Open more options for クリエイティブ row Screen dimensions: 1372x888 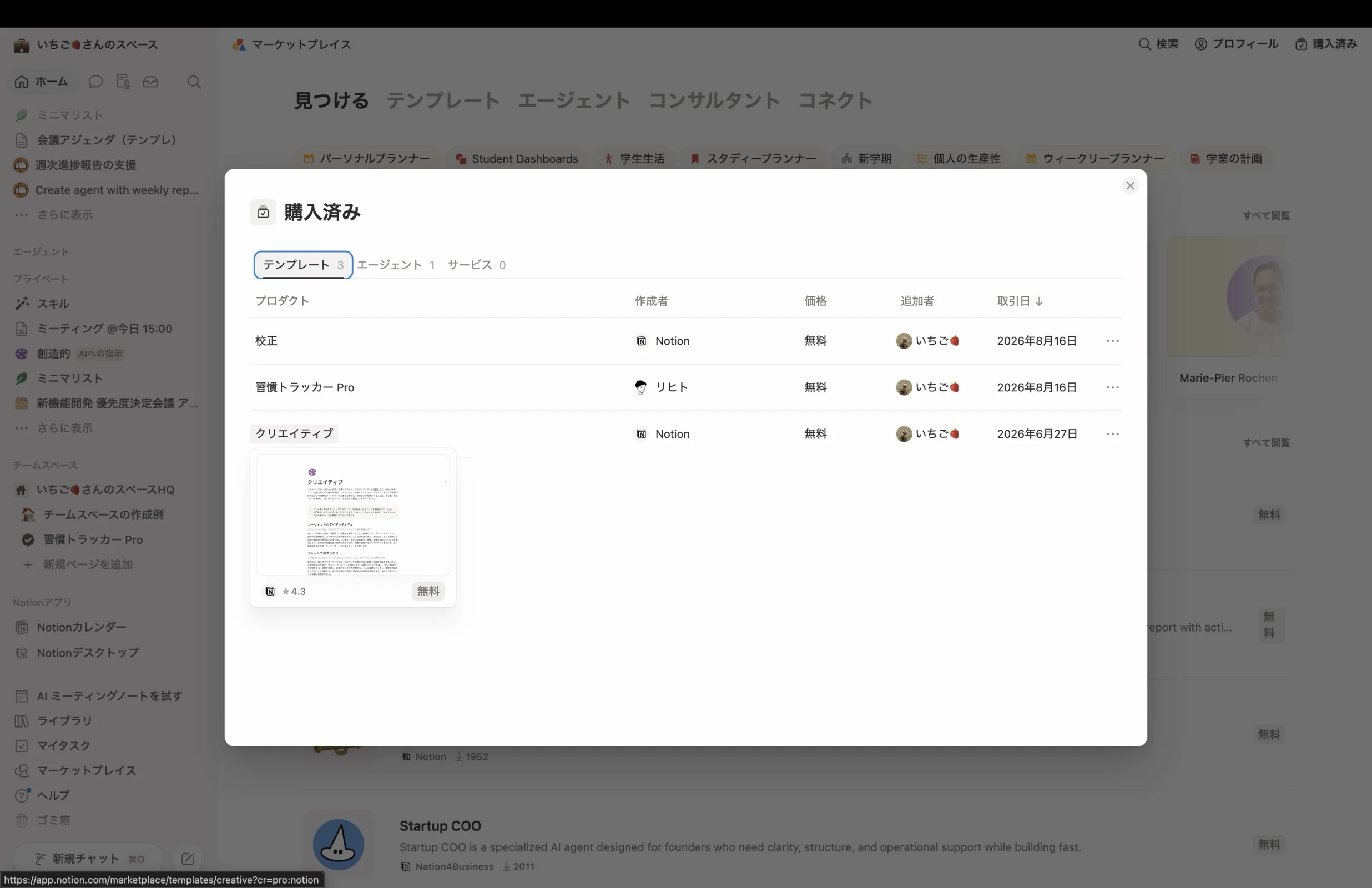click(x=1113, y=433)
